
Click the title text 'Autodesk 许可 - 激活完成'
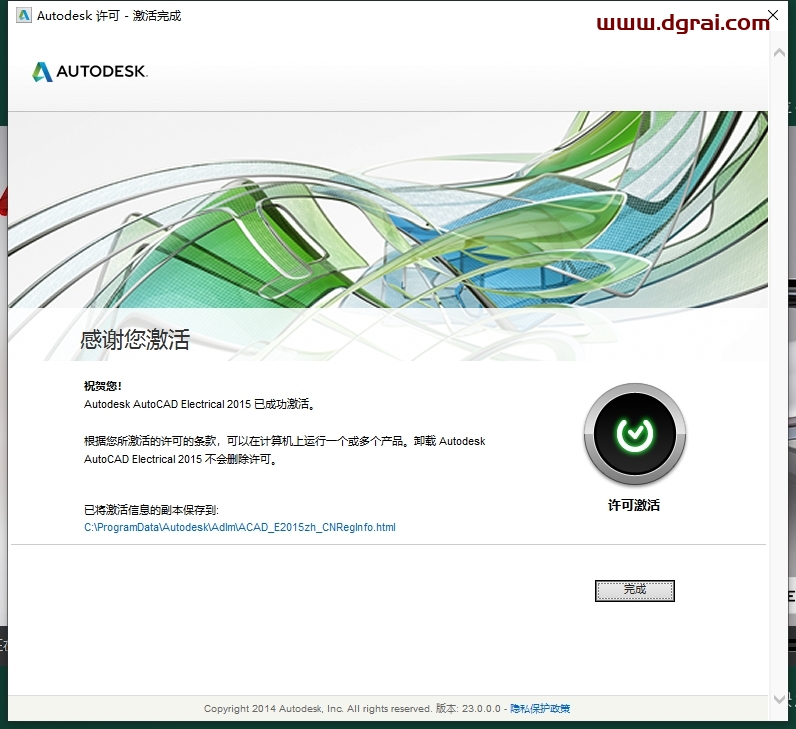coord(109,16)
